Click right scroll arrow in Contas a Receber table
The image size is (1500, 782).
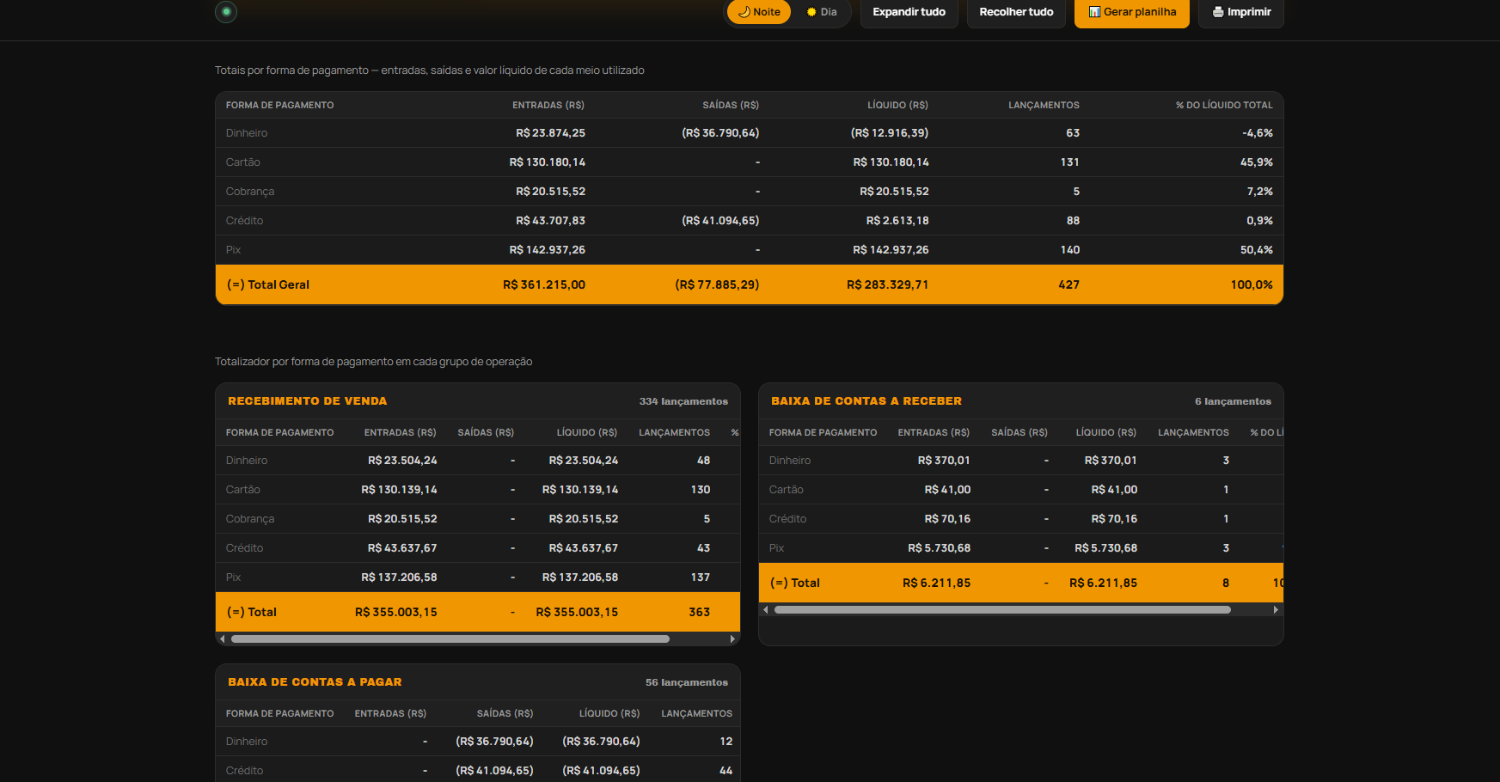[x=1276, y=610]
